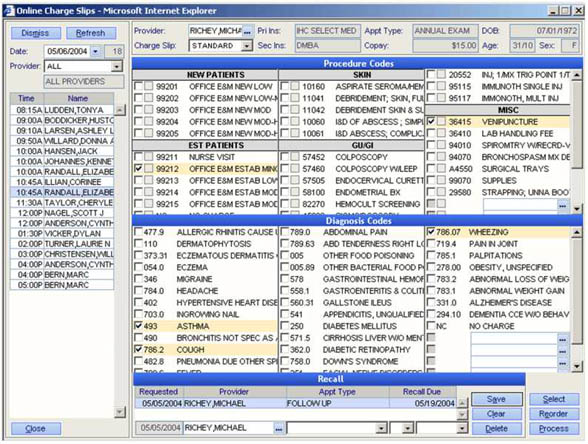
Task: Click the Recall Due column header
Action: coord(422,392)
